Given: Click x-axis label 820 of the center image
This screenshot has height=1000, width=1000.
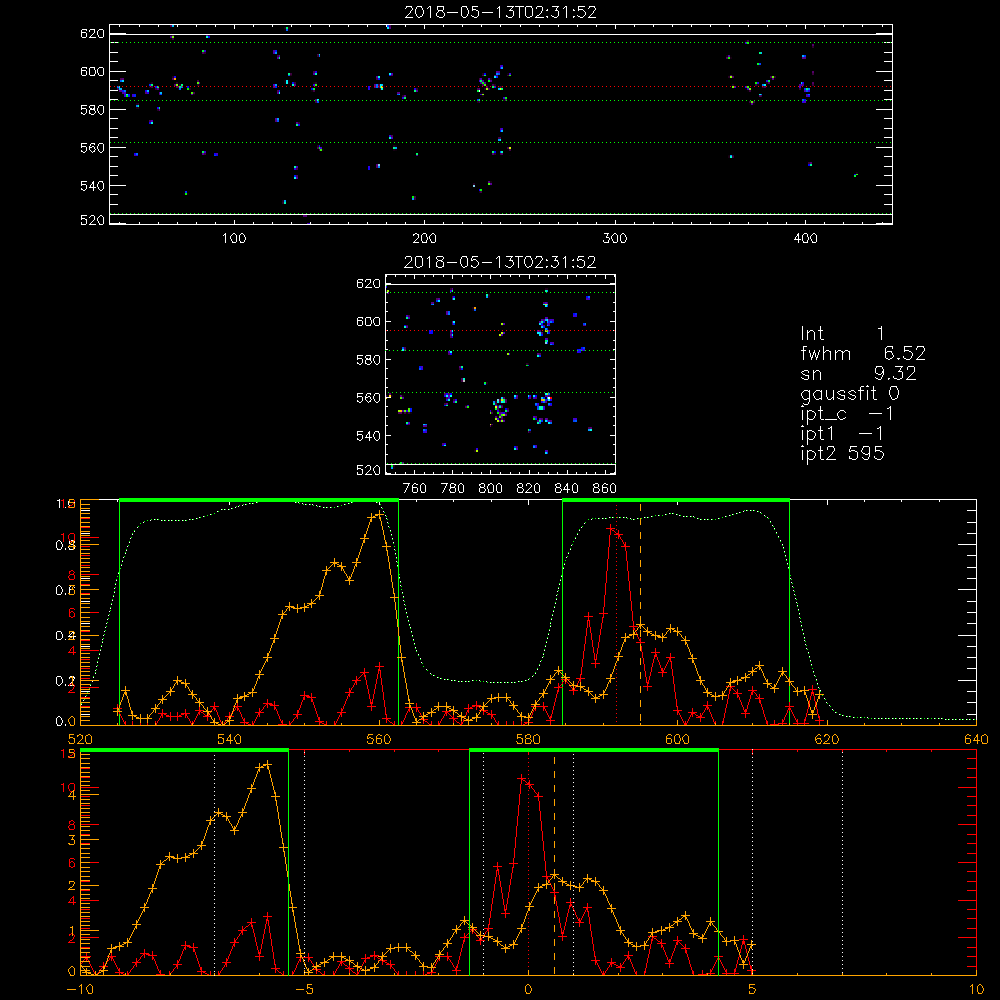Looking at the screenshot, I should pyautogui.click(x=529, y=489).
